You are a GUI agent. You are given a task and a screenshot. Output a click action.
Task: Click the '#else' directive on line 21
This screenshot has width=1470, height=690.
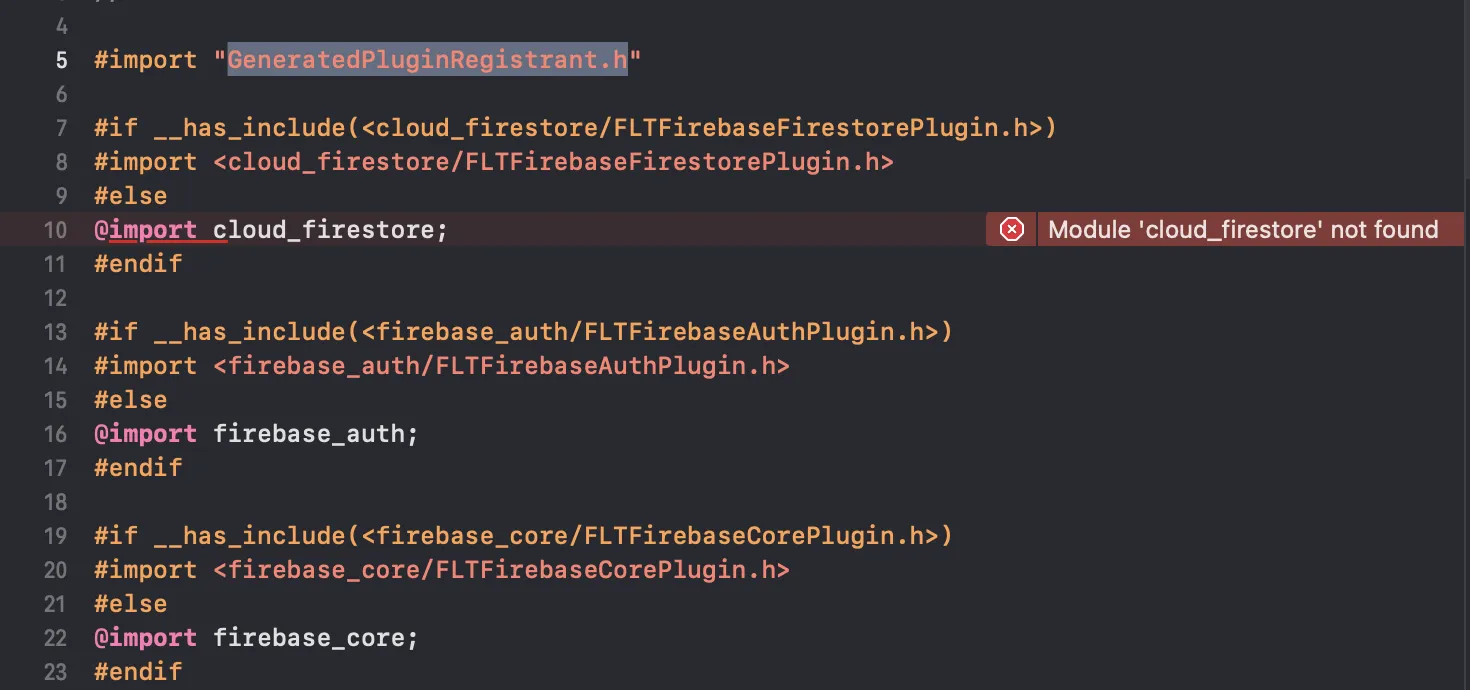(131, 604)
